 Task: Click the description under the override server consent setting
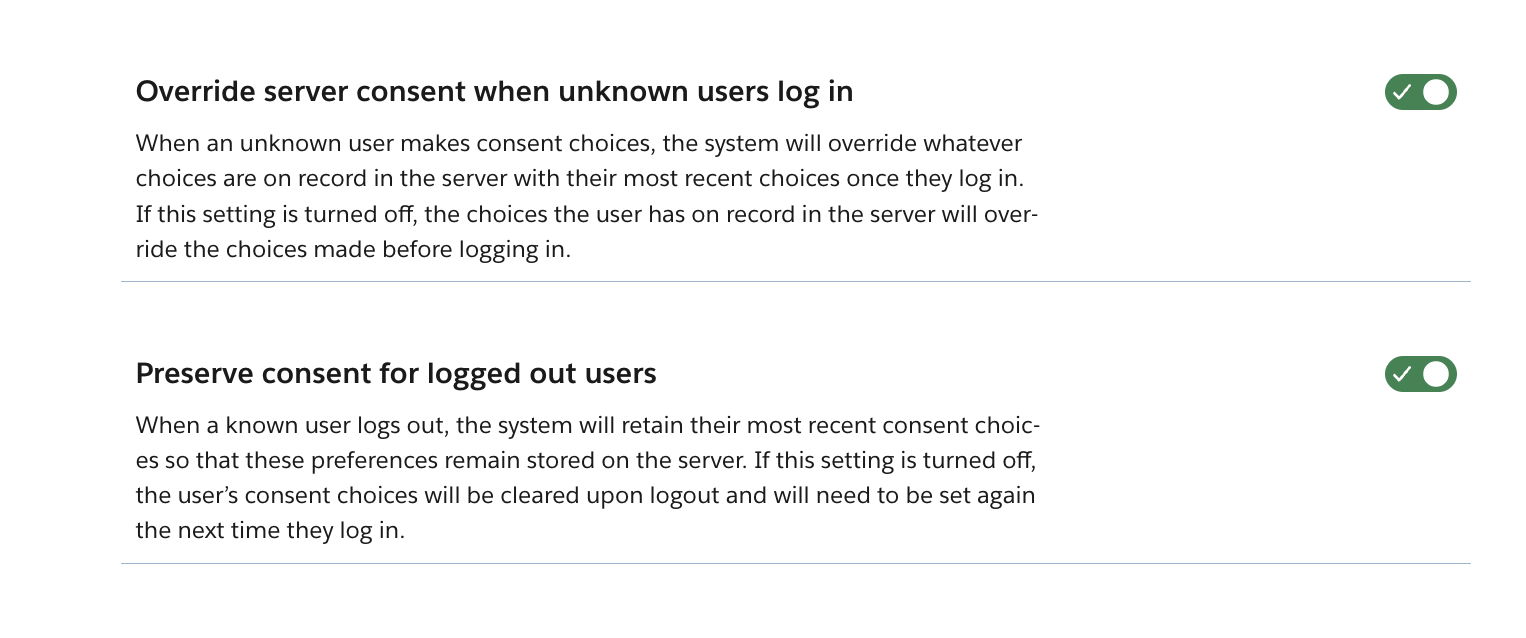[587, 196]
